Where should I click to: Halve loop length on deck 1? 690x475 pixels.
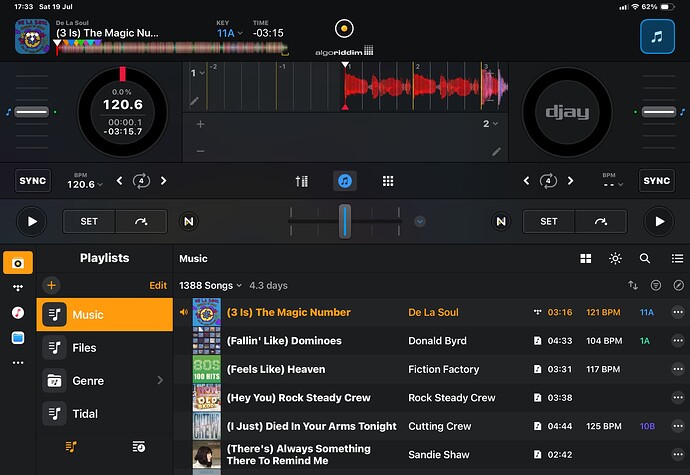(x=119, y=181)
